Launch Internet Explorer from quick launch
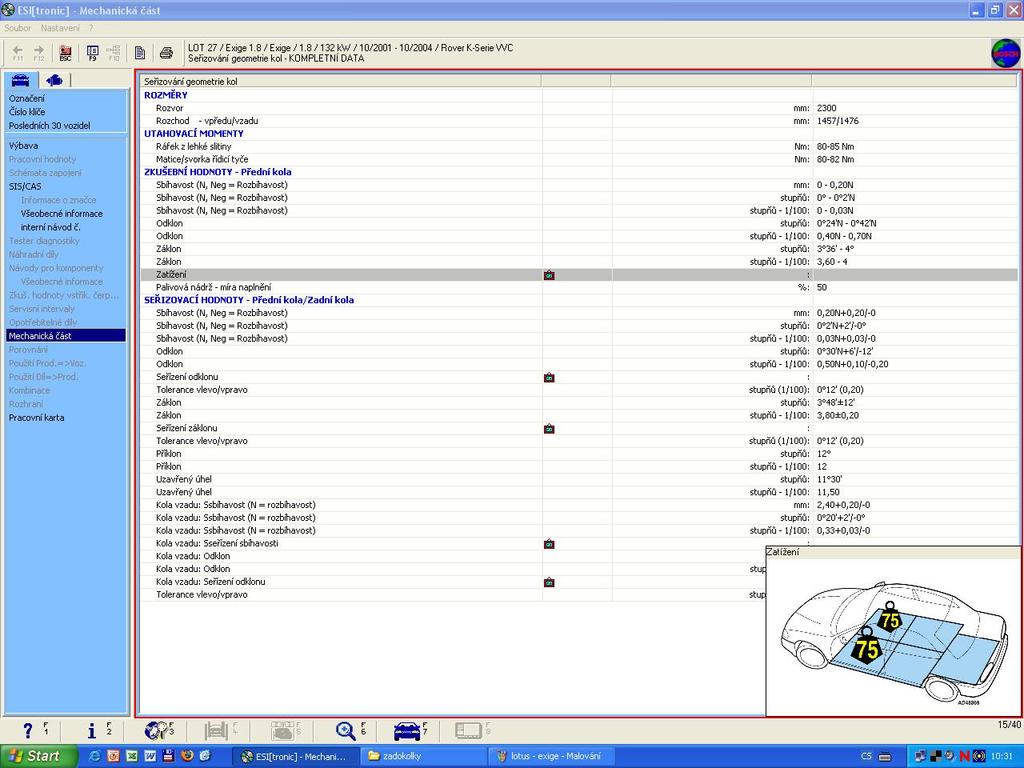The image size is (1024, 768). coord(95,756)
